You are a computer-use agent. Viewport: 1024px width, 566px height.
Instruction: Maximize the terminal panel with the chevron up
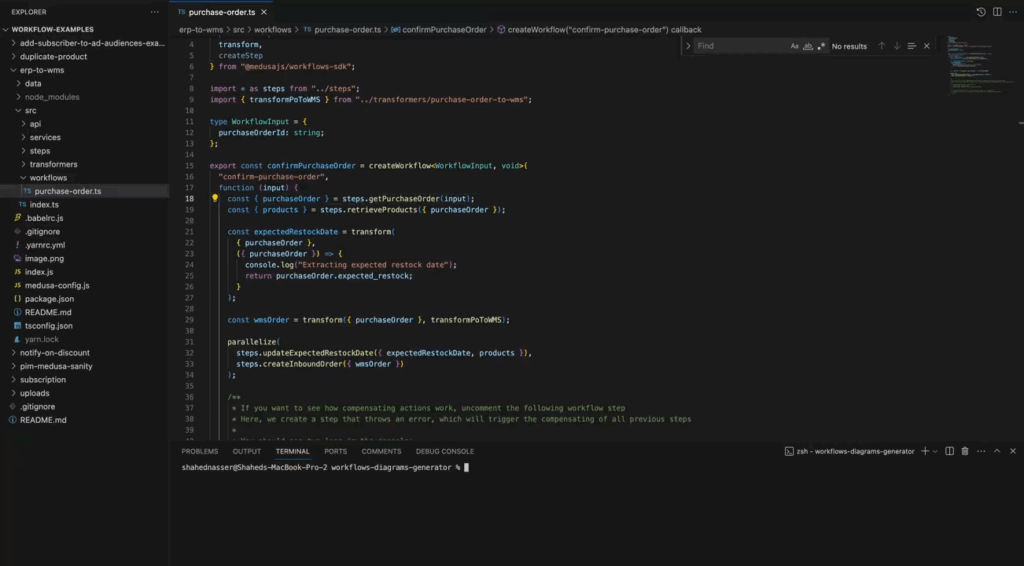coord(997,451)
